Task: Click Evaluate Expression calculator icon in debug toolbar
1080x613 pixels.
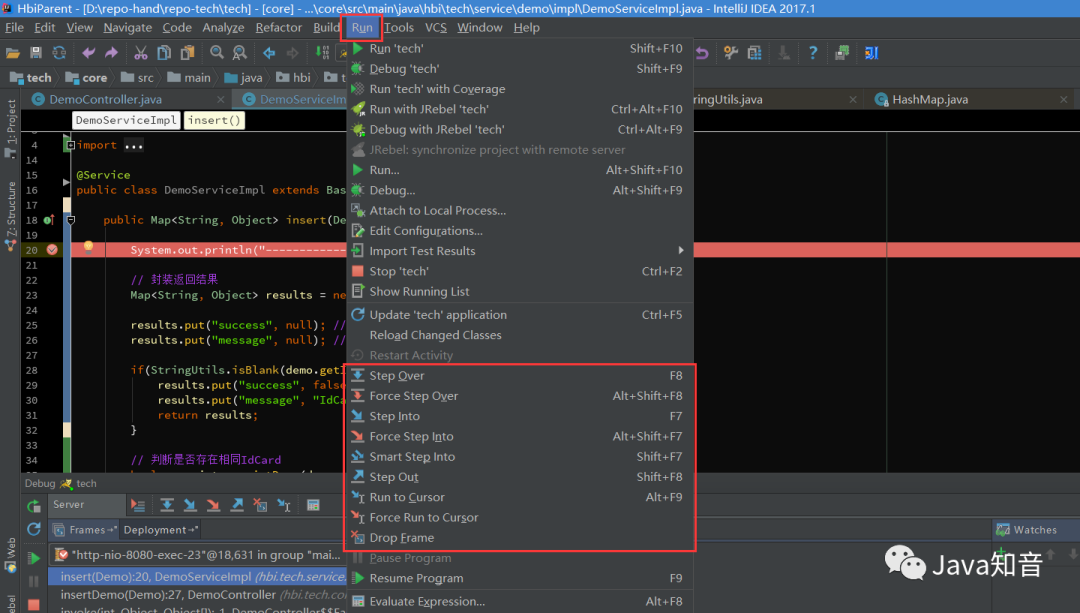Action: 313,506
